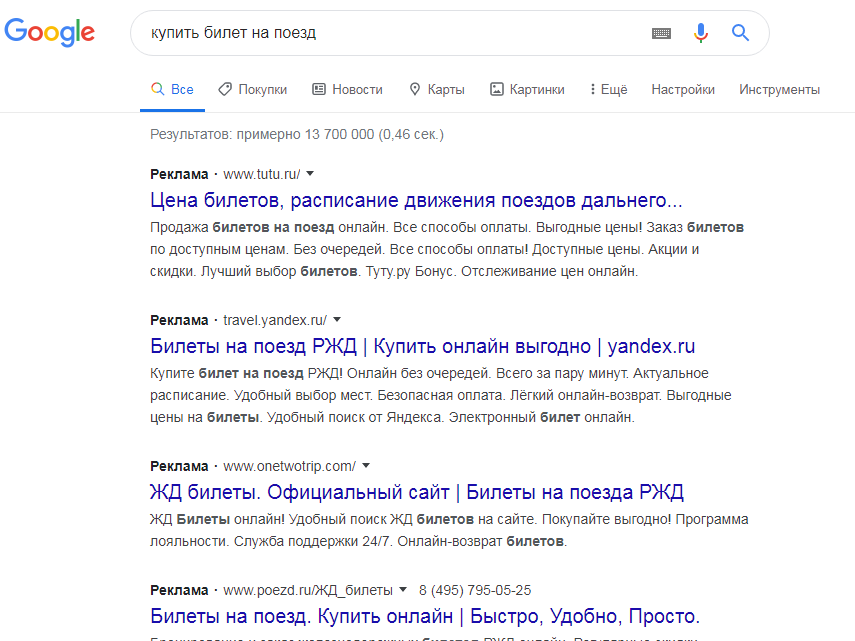
Task: Open Настройки search settings
Action: point(683,89)
